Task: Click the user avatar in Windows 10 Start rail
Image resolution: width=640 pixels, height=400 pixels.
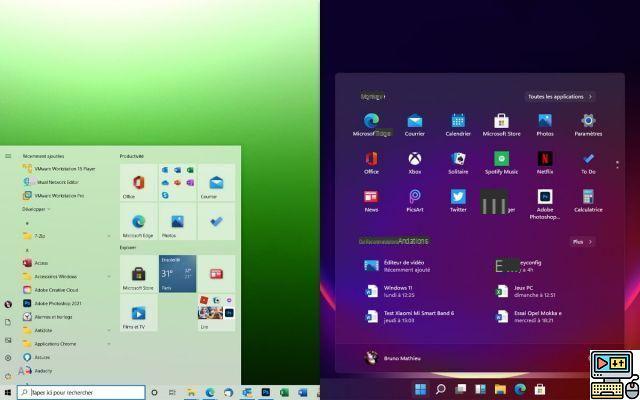Action: [x=8, y=304]
